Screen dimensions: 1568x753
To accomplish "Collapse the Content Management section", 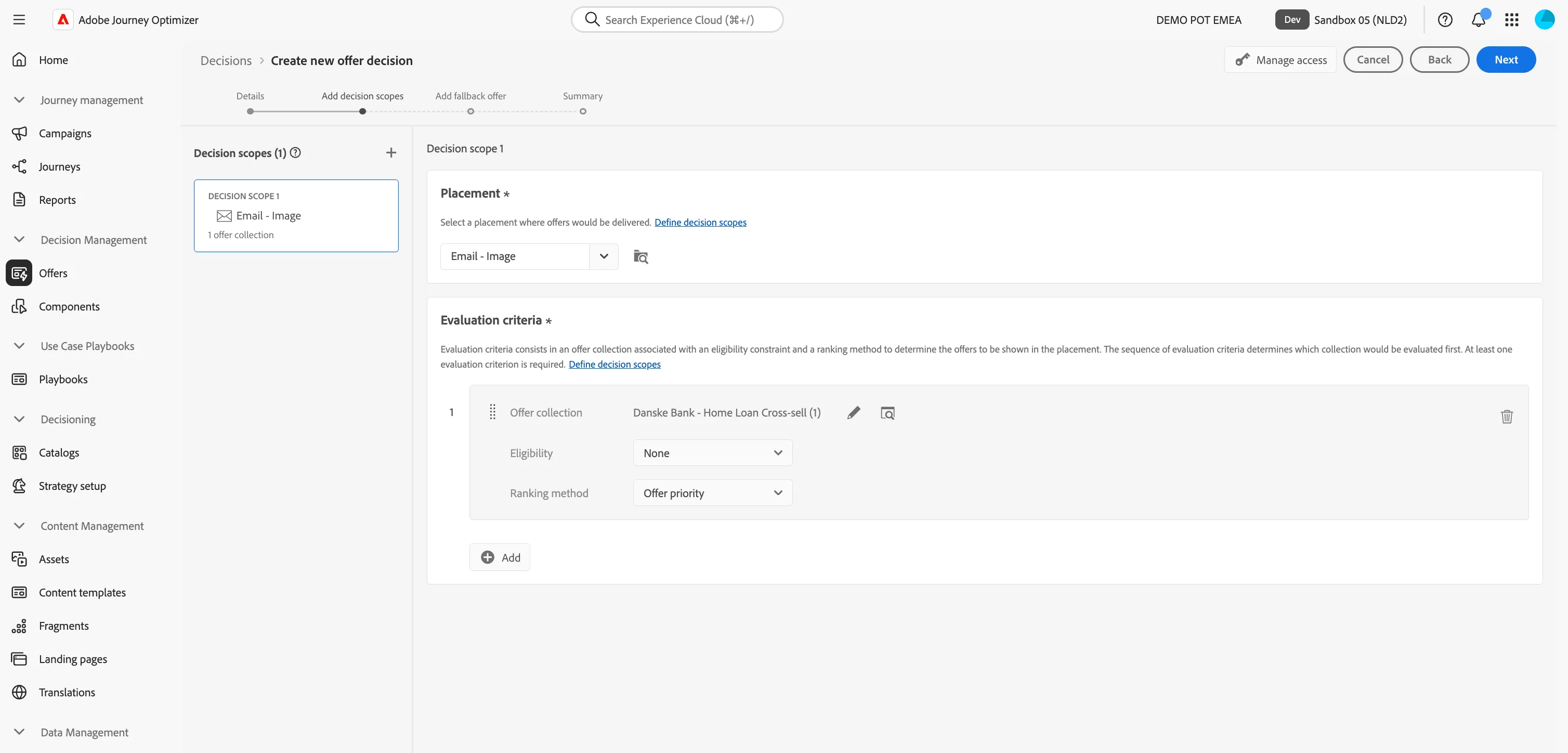I will (x=19, y=526).
